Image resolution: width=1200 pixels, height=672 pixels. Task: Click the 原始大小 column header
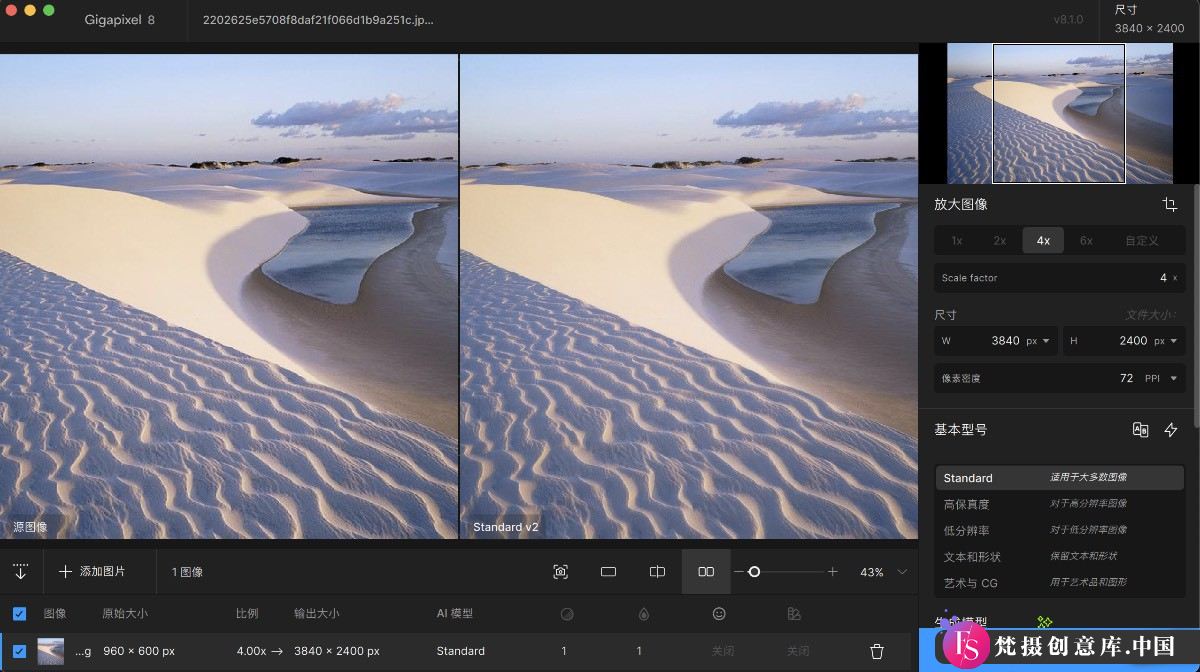125,613
